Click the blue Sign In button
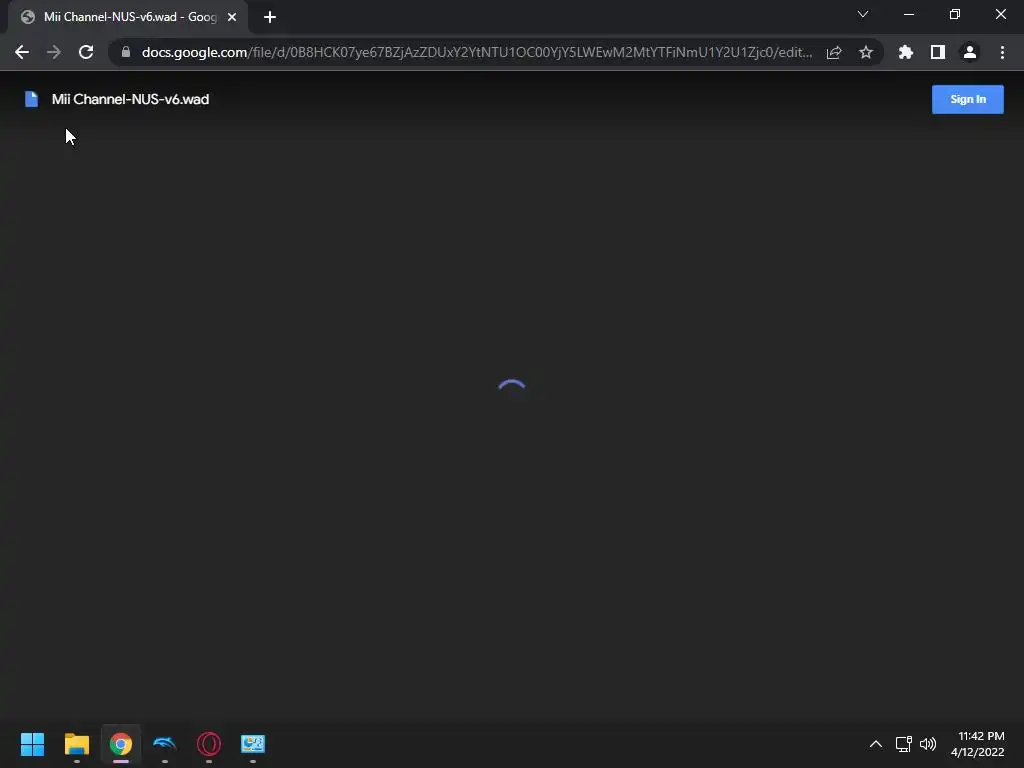Viewport: 1024px width, 768px height. point(968,99)
